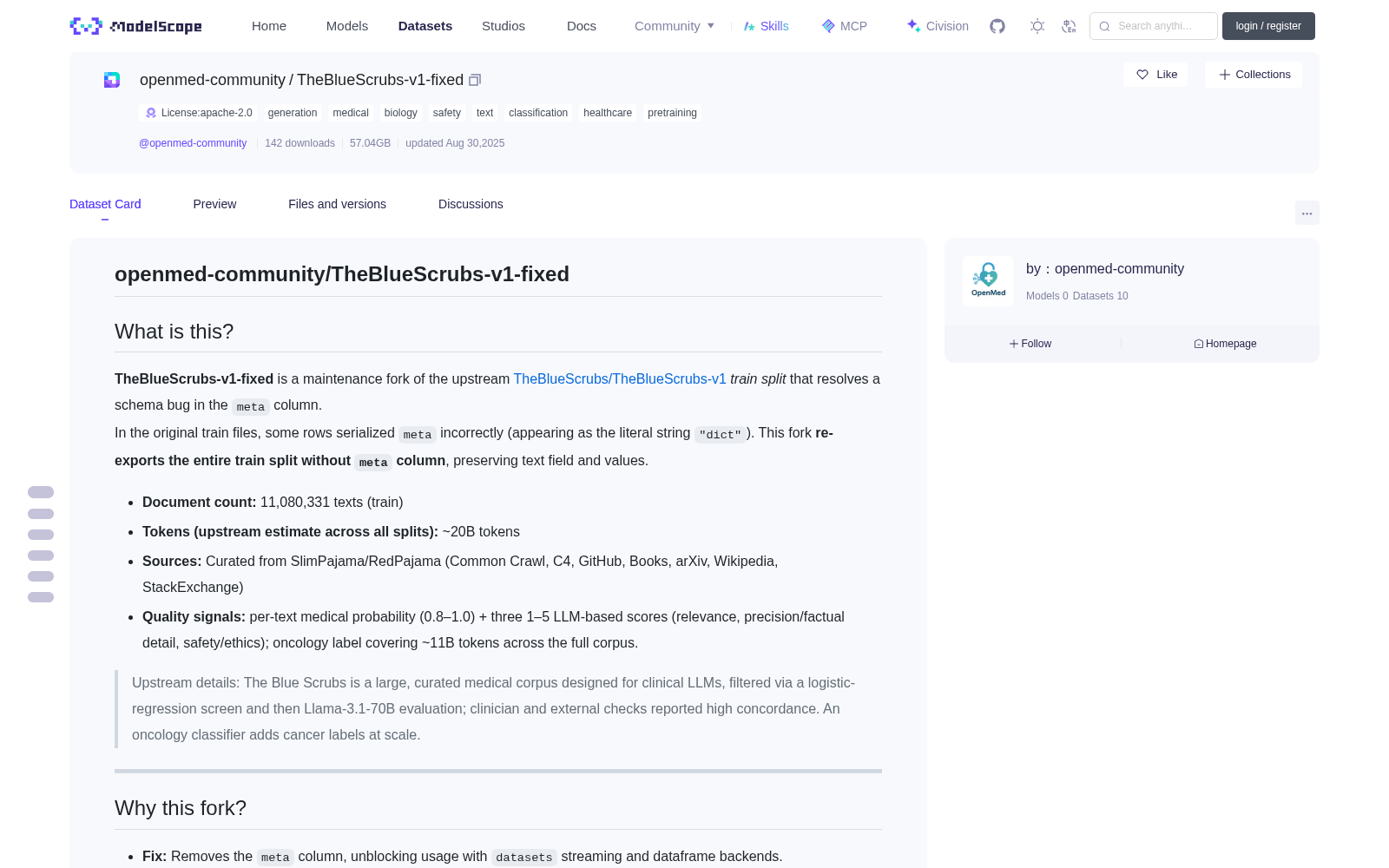The width and height of the screenshot is (1389, 868).
Task: Open the three-dots more options menu
Action: [x=1307, y=213]
